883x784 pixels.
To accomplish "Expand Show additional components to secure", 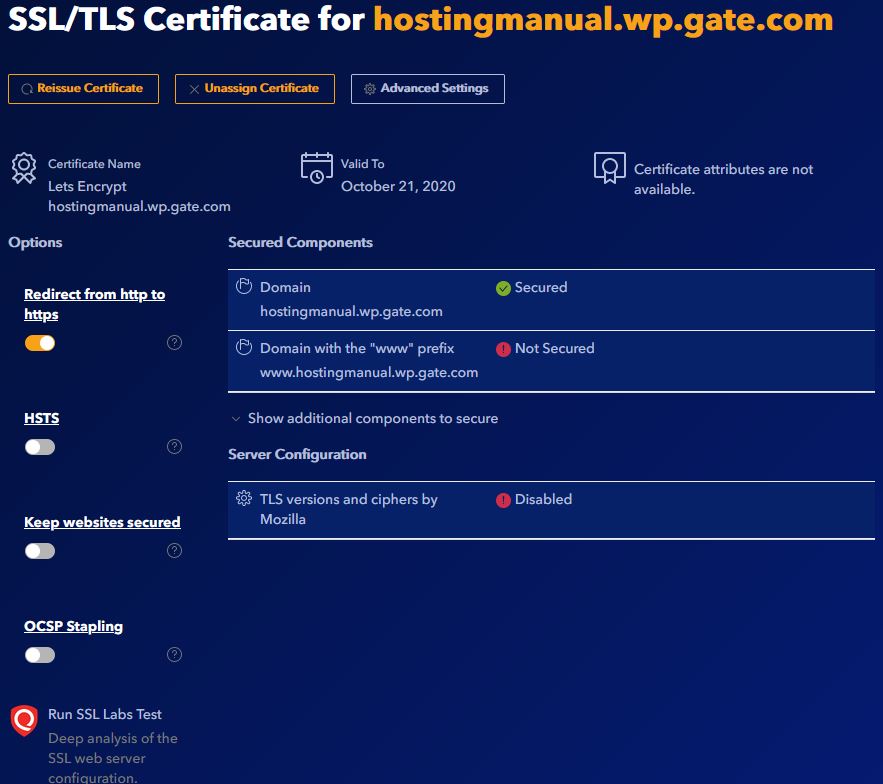I will point(366,418).
